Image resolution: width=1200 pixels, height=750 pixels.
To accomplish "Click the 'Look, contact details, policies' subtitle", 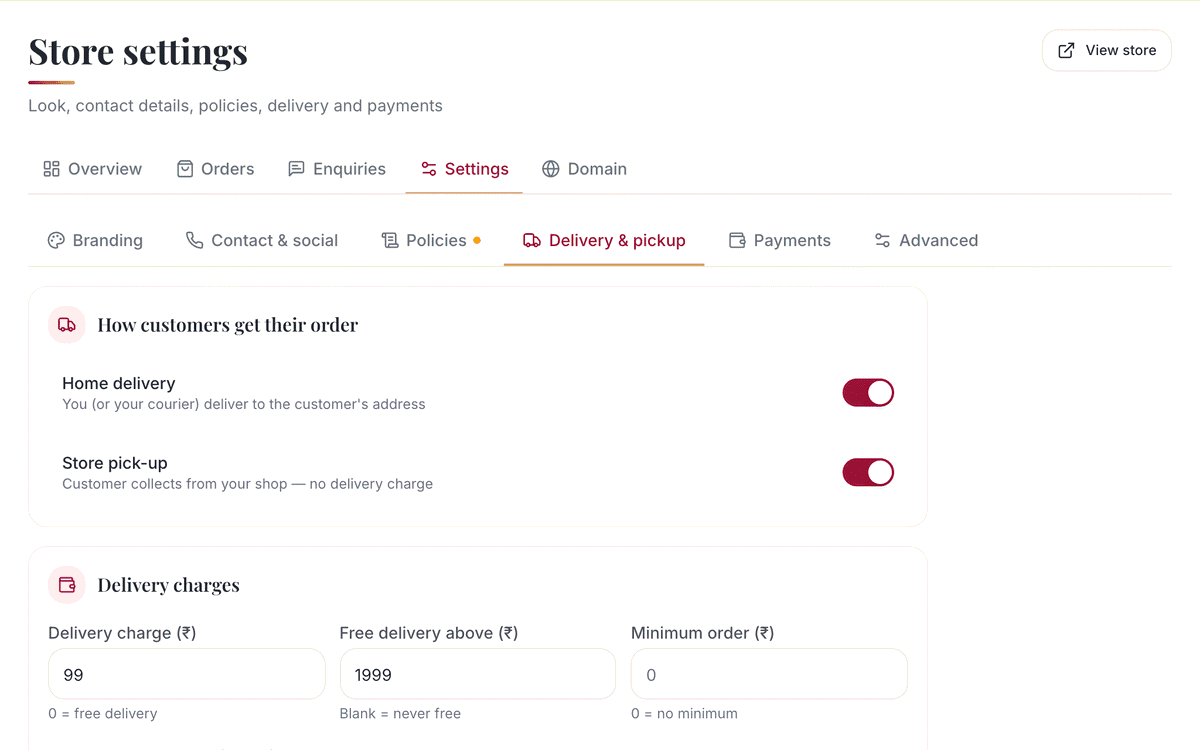I will 235,106.
